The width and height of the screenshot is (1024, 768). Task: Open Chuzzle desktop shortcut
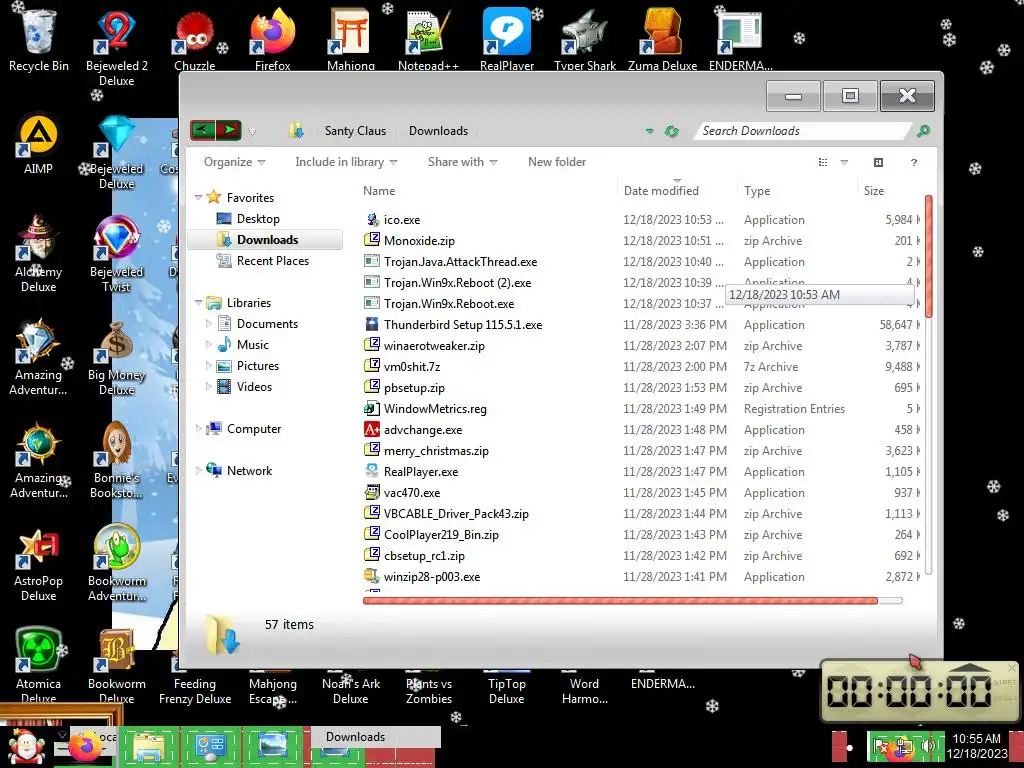(195, 39)
